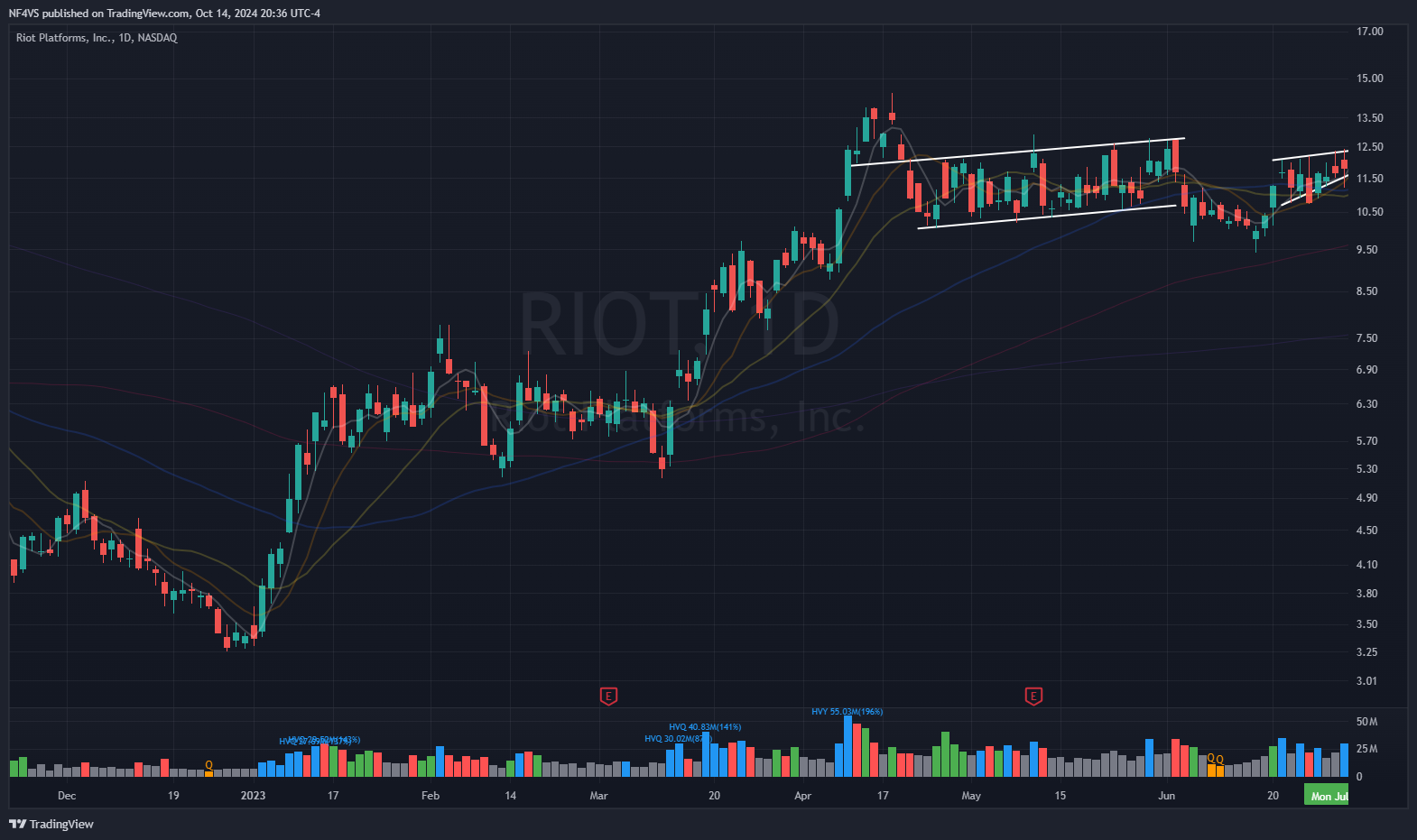Click the 10.50 price axis label
This screenshot has height=840, width=1417.
pyautogui.click(x=1369, y=212)
